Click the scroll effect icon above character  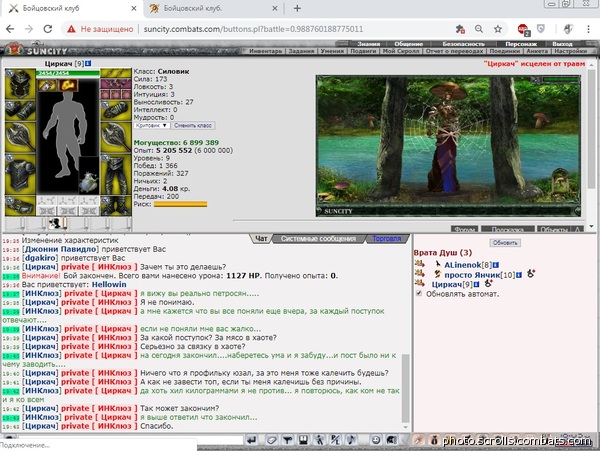coord(47,85)
